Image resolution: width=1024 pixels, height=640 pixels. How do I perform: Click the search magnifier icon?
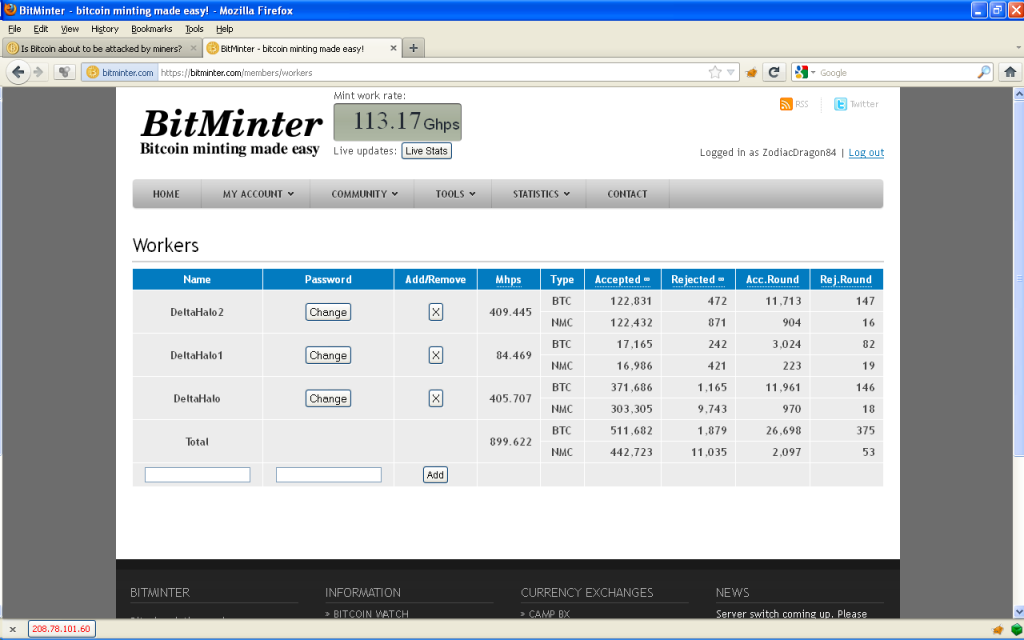984,72
